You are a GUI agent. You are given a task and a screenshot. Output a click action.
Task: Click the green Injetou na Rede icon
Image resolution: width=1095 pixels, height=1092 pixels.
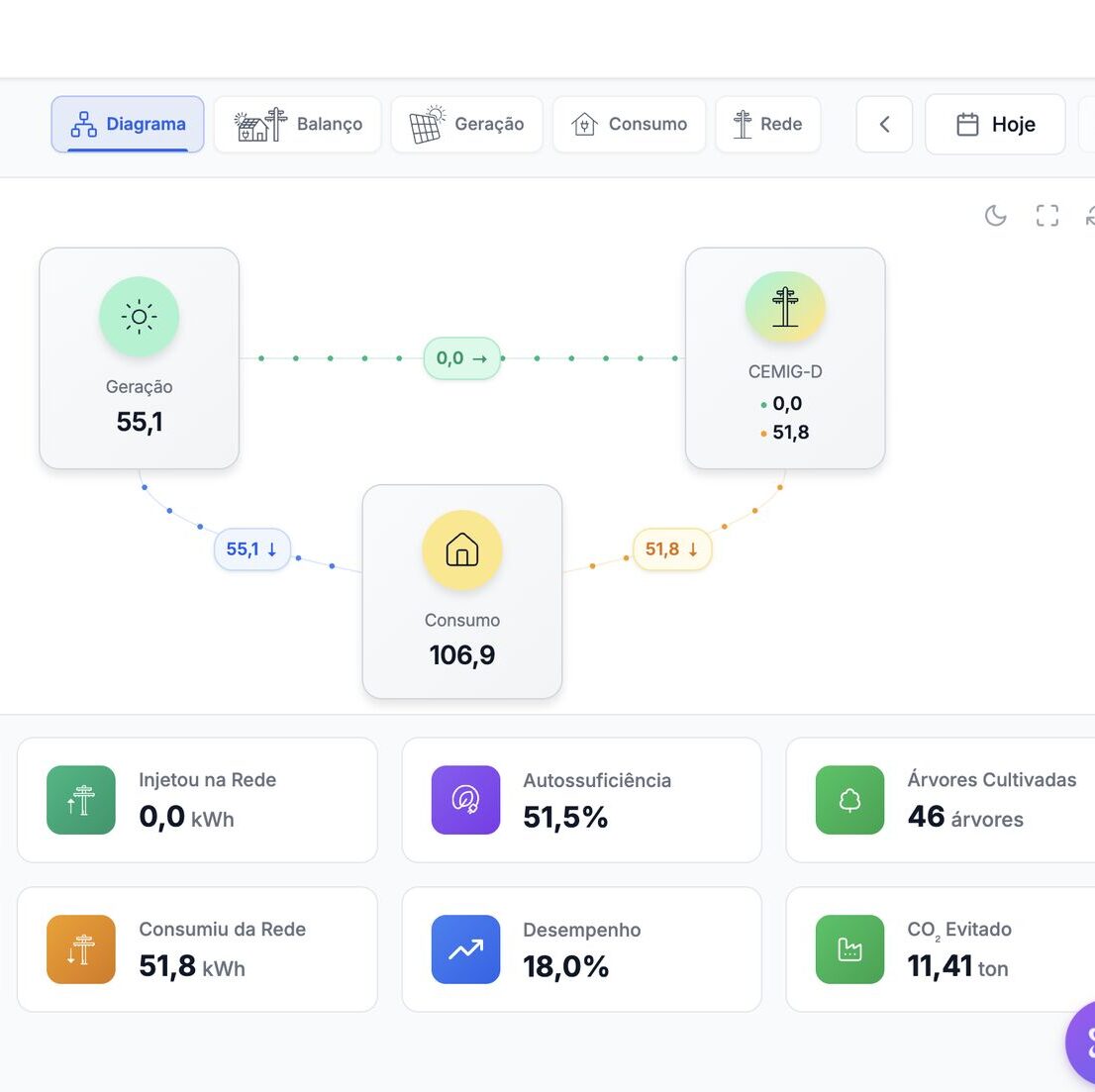coord(81,800)
